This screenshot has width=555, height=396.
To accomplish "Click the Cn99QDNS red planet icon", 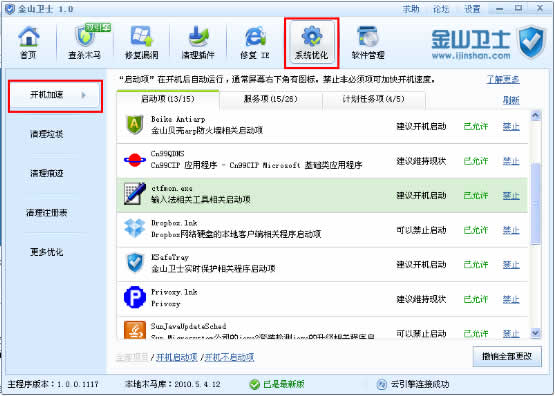I will tap(135, 160).
